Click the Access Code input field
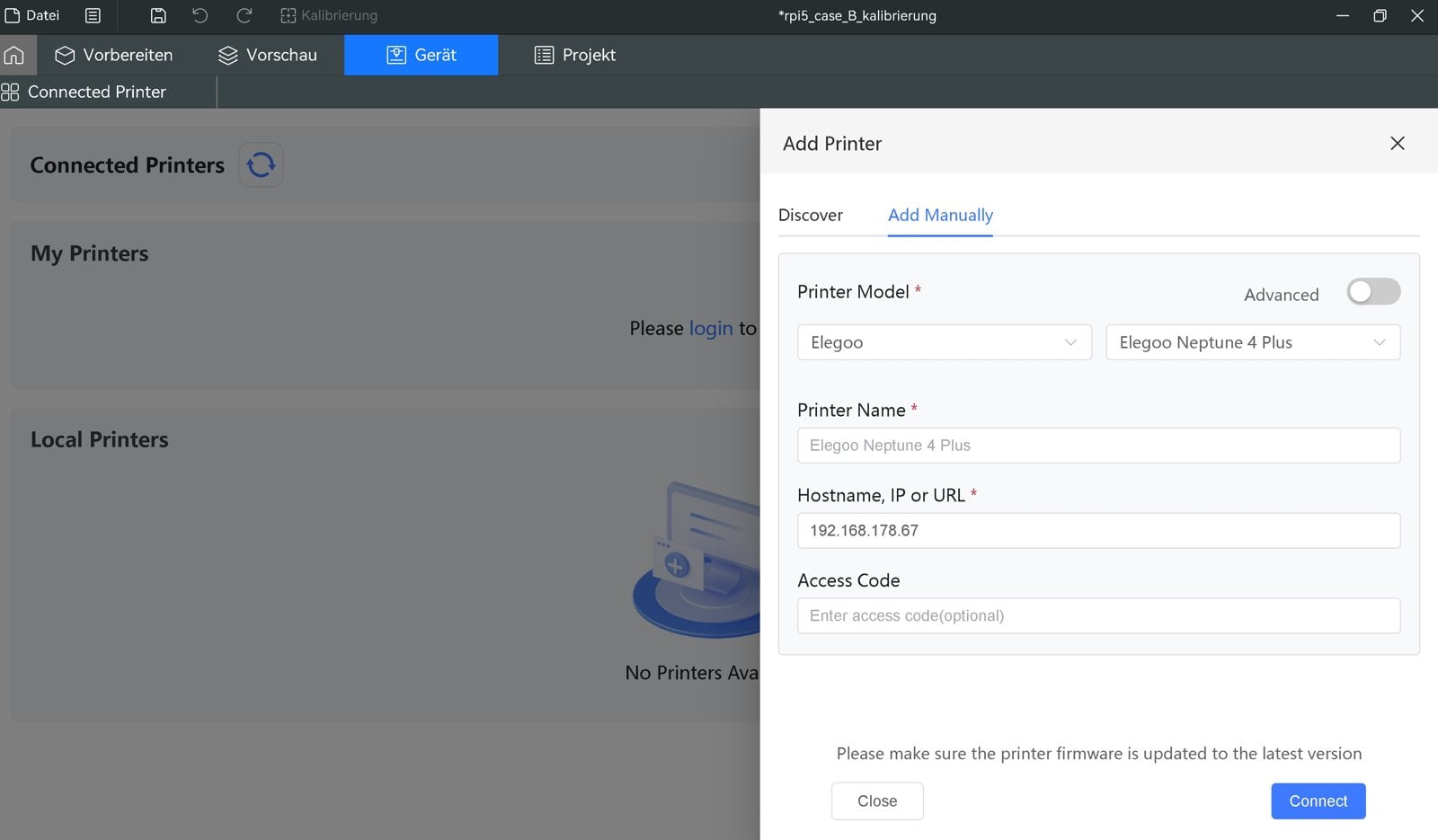 [x=1098, y=616]
